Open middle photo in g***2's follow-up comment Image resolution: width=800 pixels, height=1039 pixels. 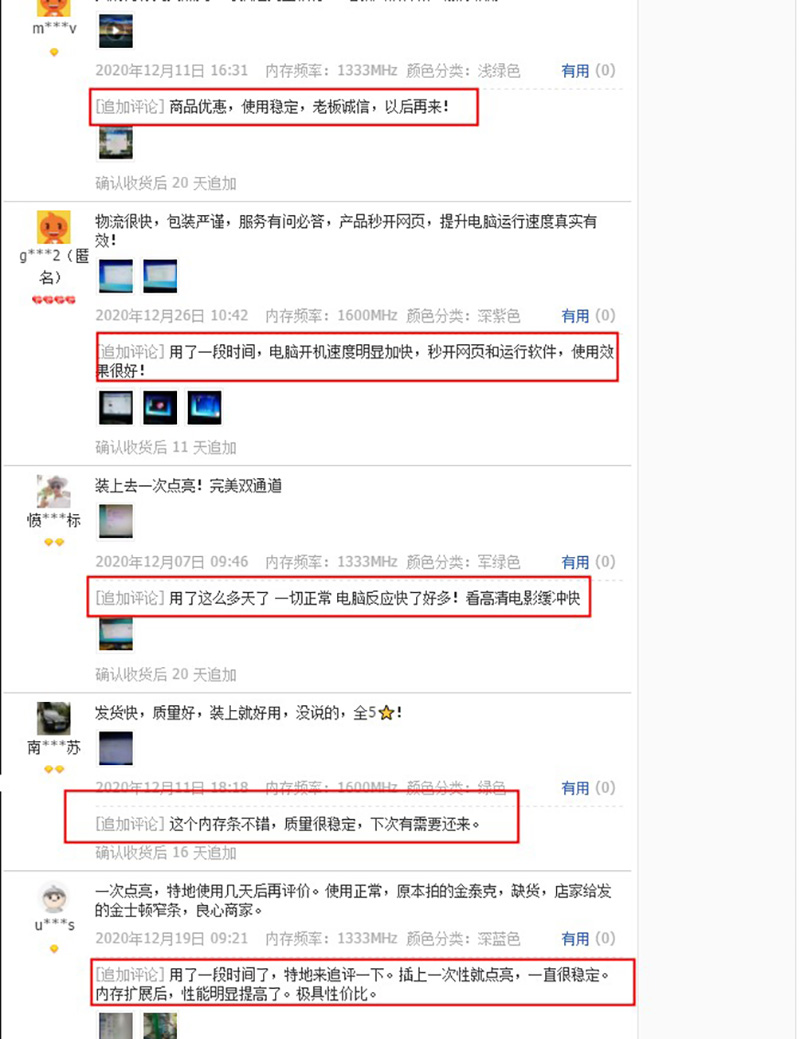pos(160,408)
